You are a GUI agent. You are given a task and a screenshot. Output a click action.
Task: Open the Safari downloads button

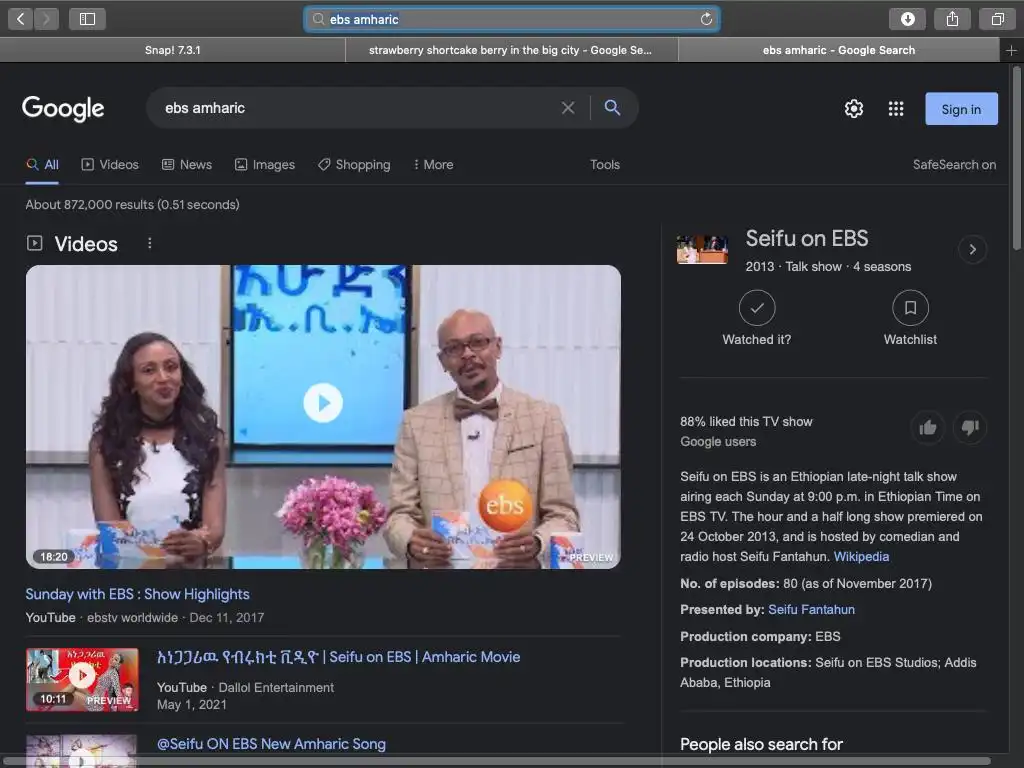coord(907,19)
